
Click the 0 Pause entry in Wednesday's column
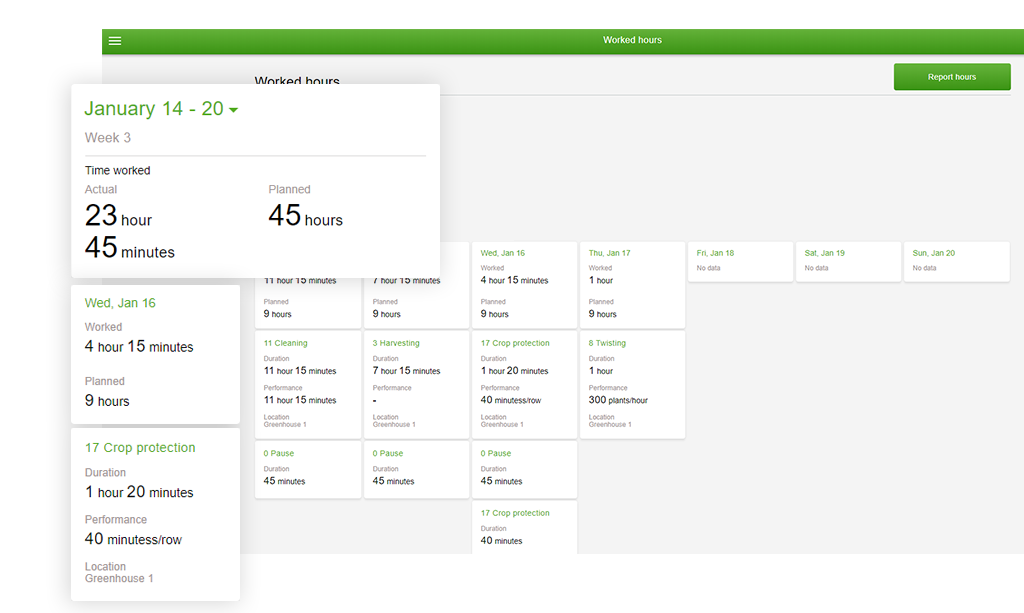(524, 468)
